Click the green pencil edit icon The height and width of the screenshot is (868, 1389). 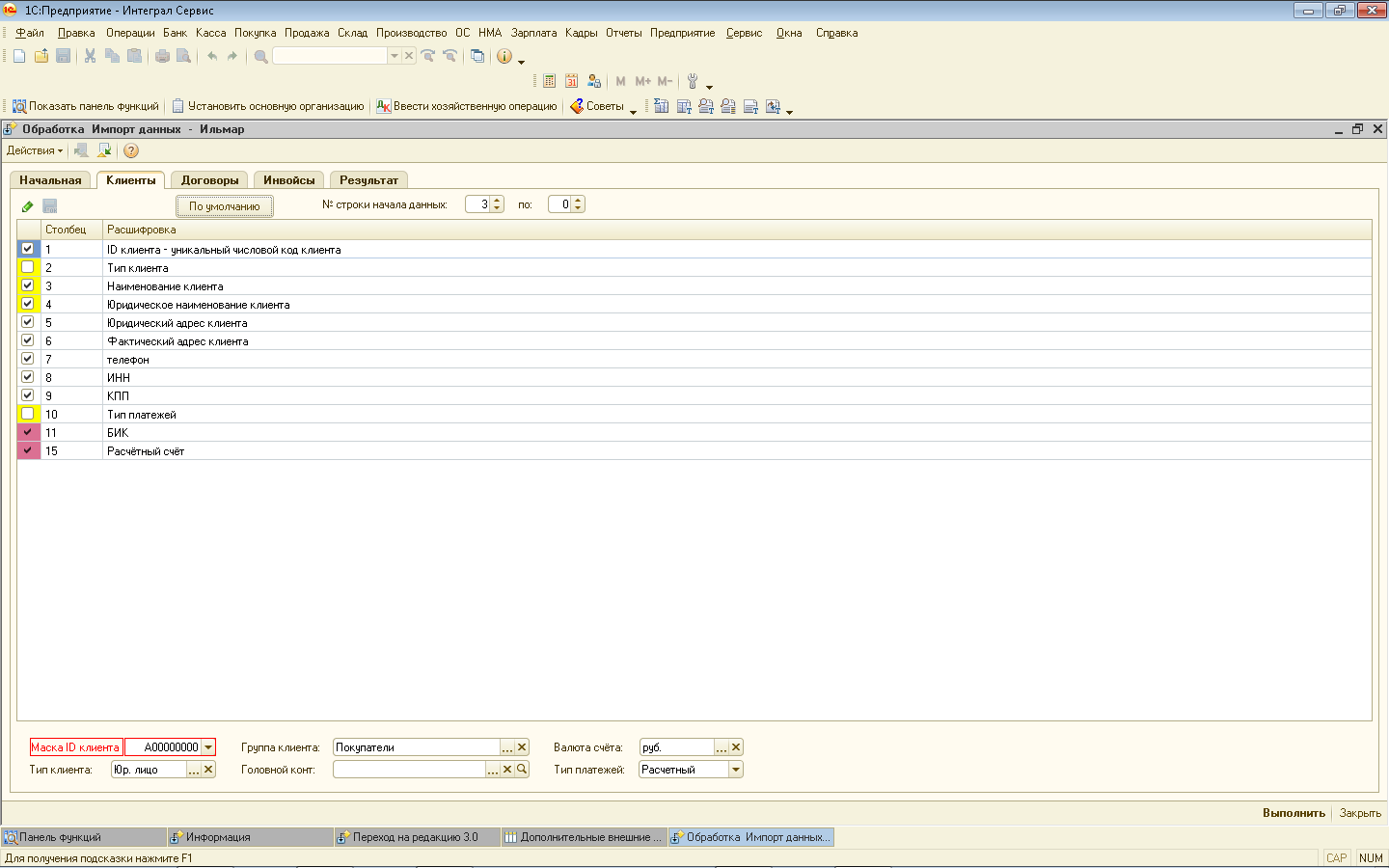click(x=27, y=206)
